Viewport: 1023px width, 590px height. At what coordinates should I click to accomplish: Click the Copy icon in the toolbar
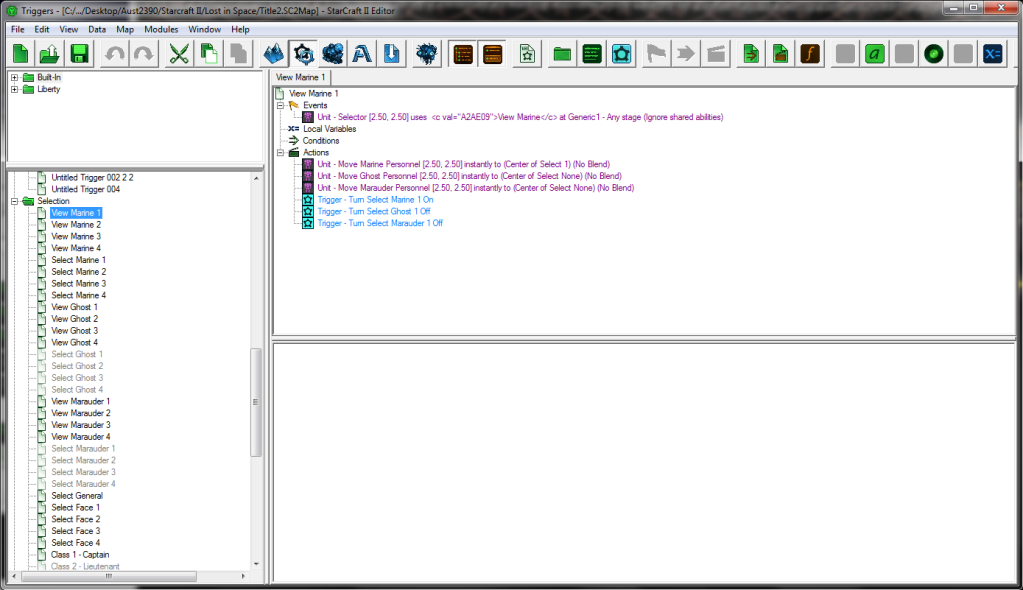209,54
